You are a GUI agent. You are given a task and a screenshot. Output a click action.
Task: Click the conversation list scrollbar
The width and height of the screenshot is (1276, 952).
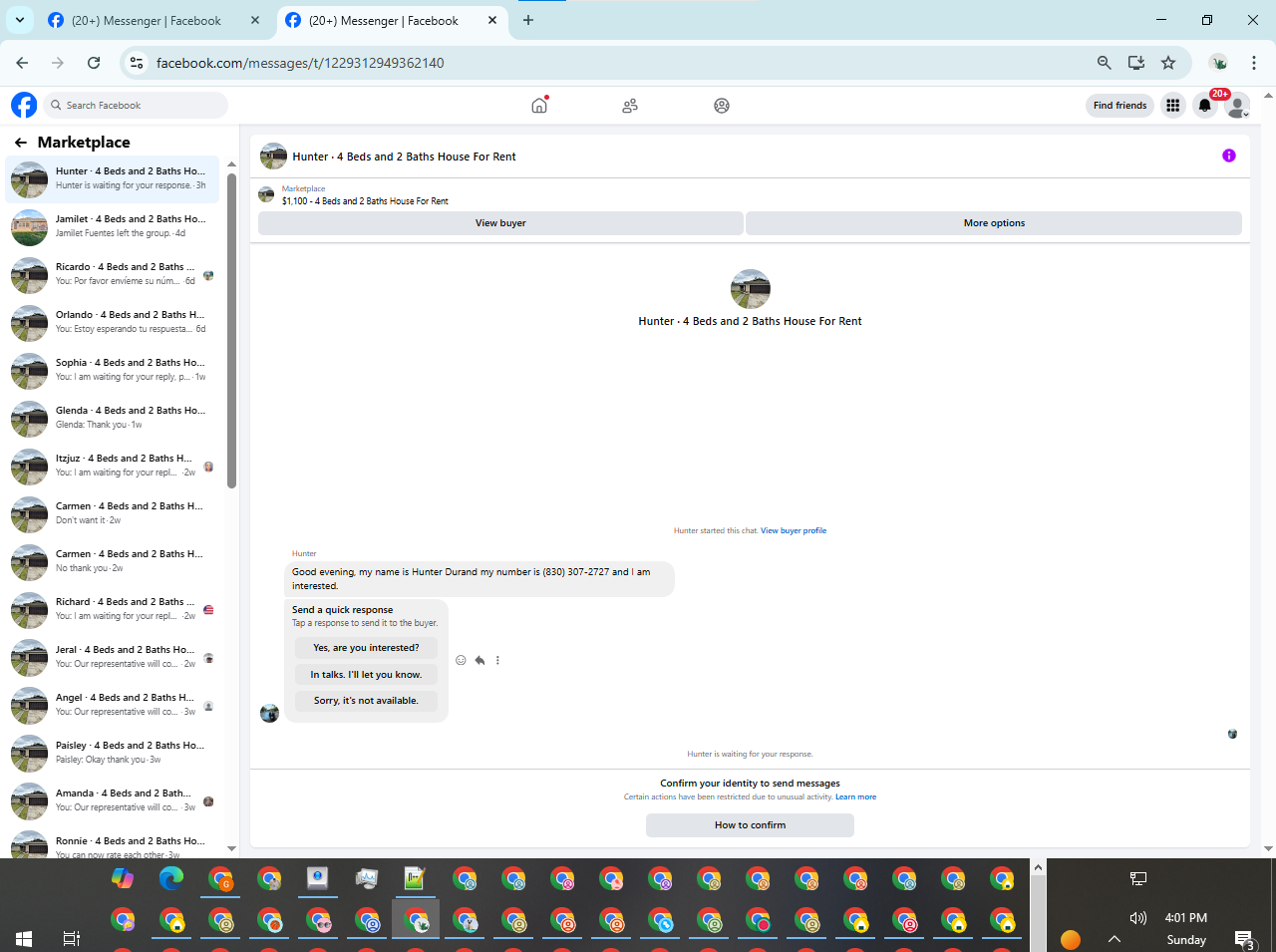[231, 332]
